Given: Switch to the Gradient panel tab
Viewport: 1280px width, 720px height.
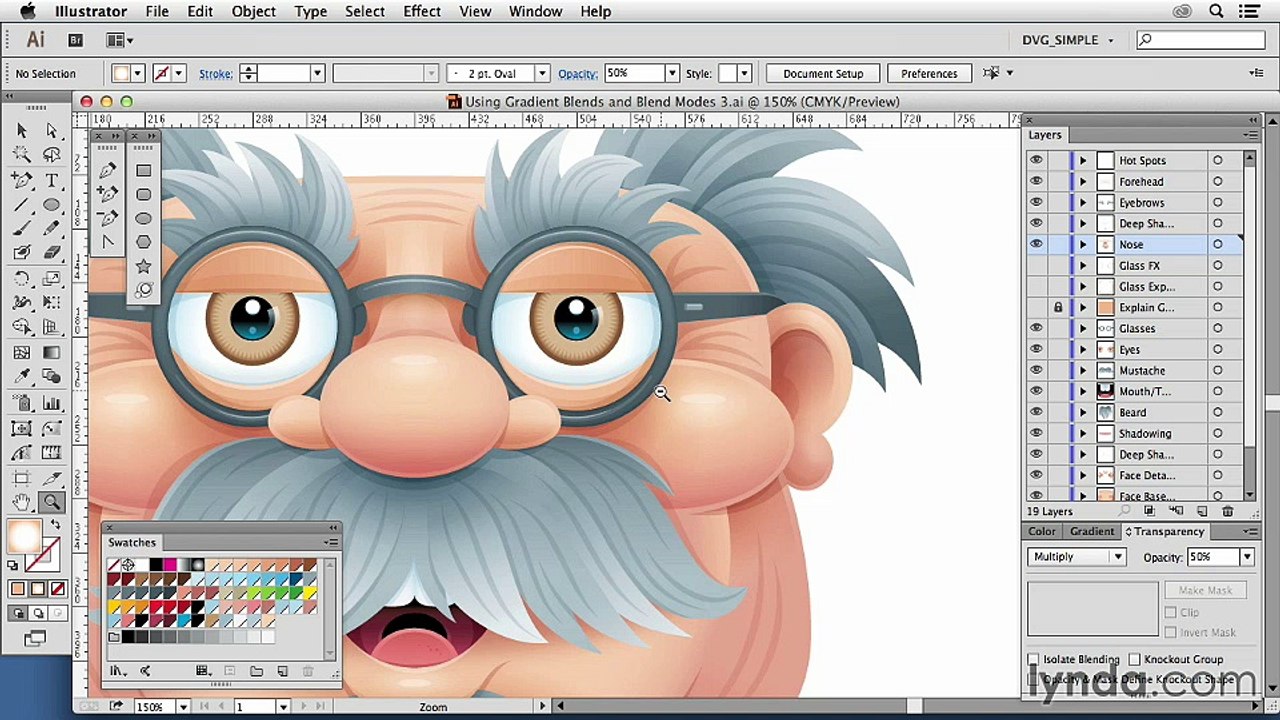Looking at the screenshot, I should click(1091, 531).
